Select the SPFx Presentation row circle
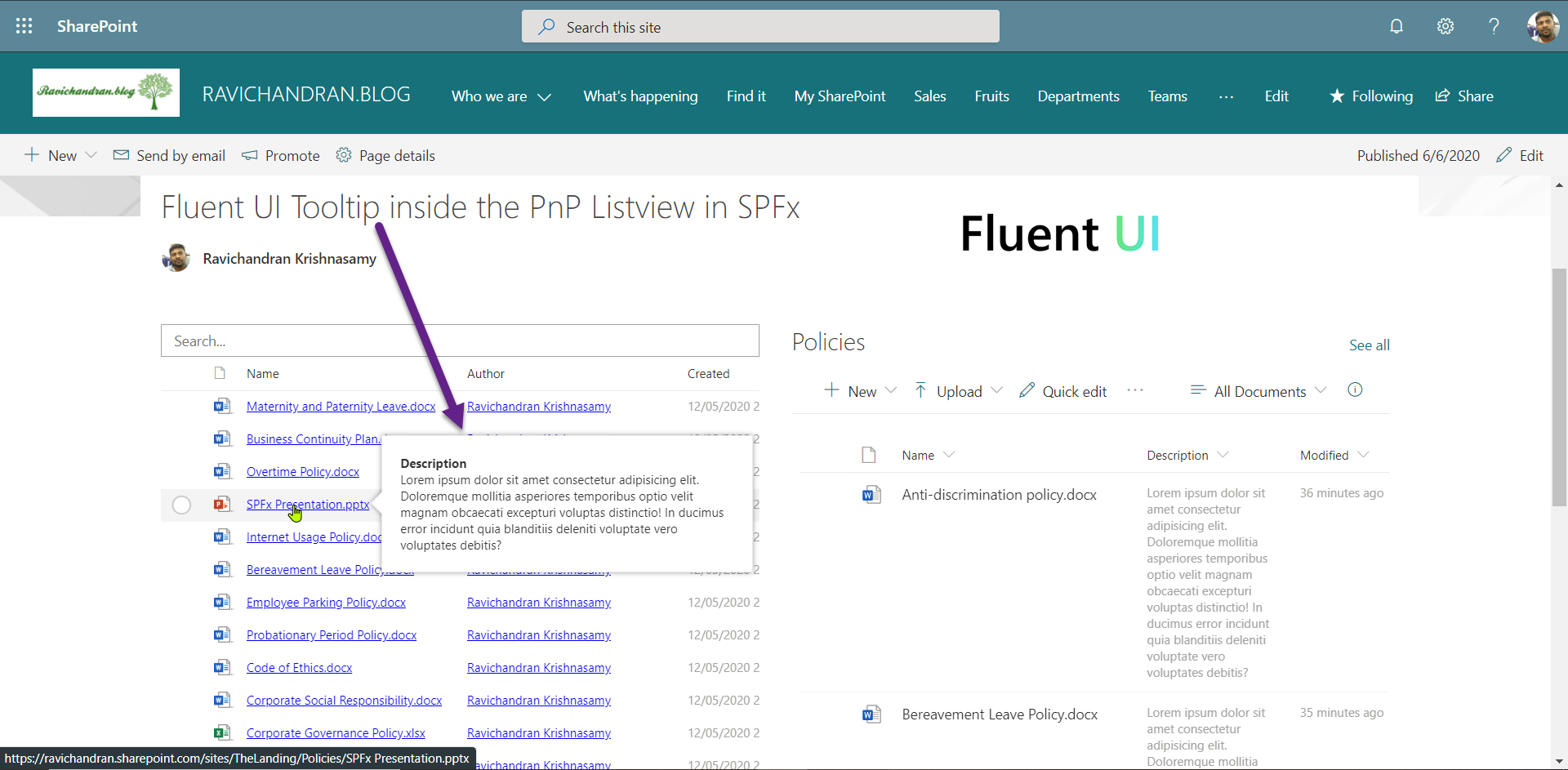This screenshot has height=770, width=1568. click(x=181, y=505)
